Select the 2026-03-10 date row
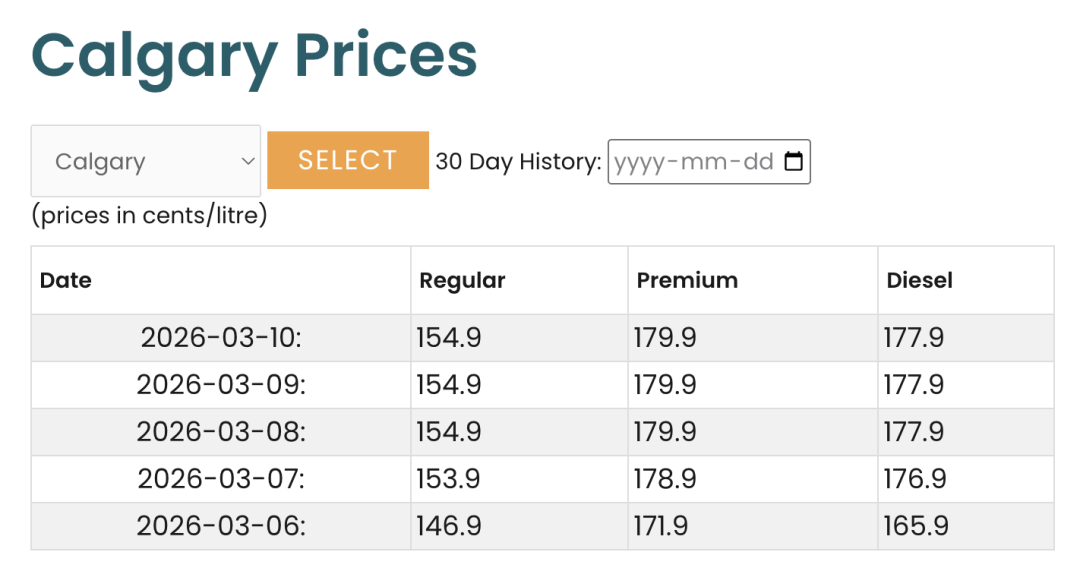Image resolution: width=1080 pixels, height=571 pixels. pos(221,338)
